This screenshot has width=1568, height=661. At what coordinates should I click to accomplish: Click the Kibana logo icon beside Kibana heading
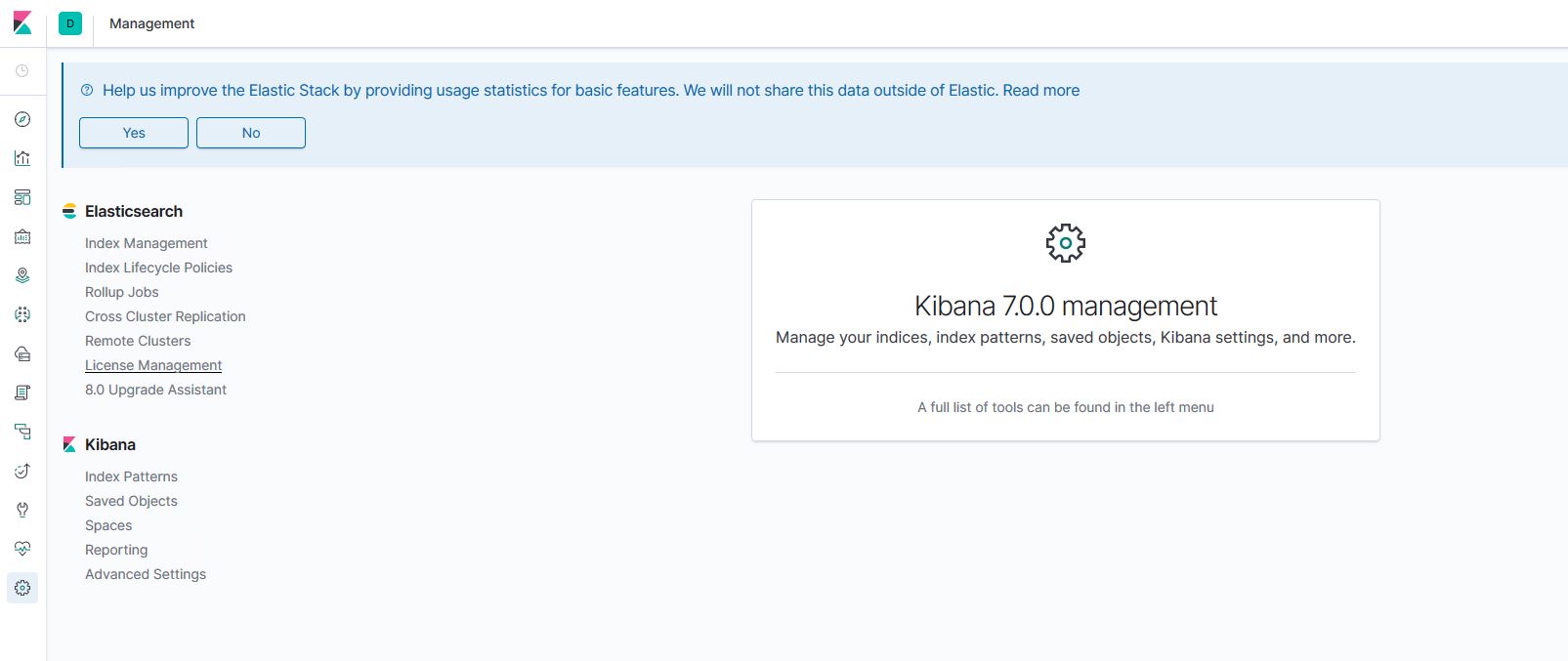tap(69, 444)
